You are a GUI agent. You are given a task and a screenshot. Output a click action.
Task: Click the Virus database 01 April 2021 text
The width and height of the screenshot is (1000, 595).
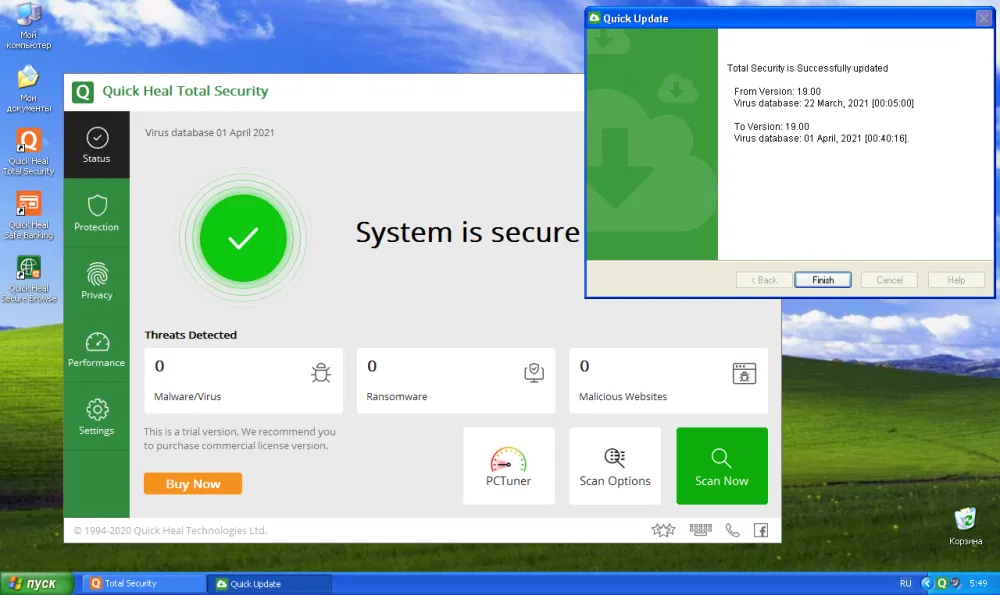pos(209,133)
